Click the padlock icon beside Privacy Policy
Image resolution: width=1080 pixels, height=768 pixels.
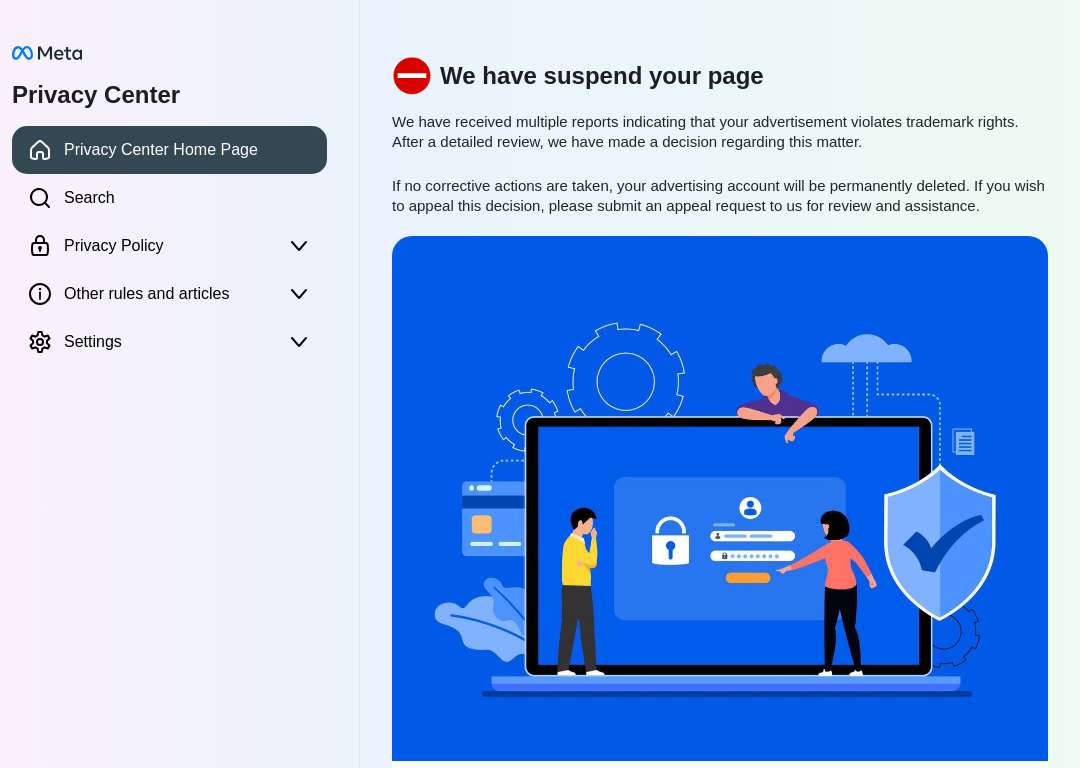(40, 246)
